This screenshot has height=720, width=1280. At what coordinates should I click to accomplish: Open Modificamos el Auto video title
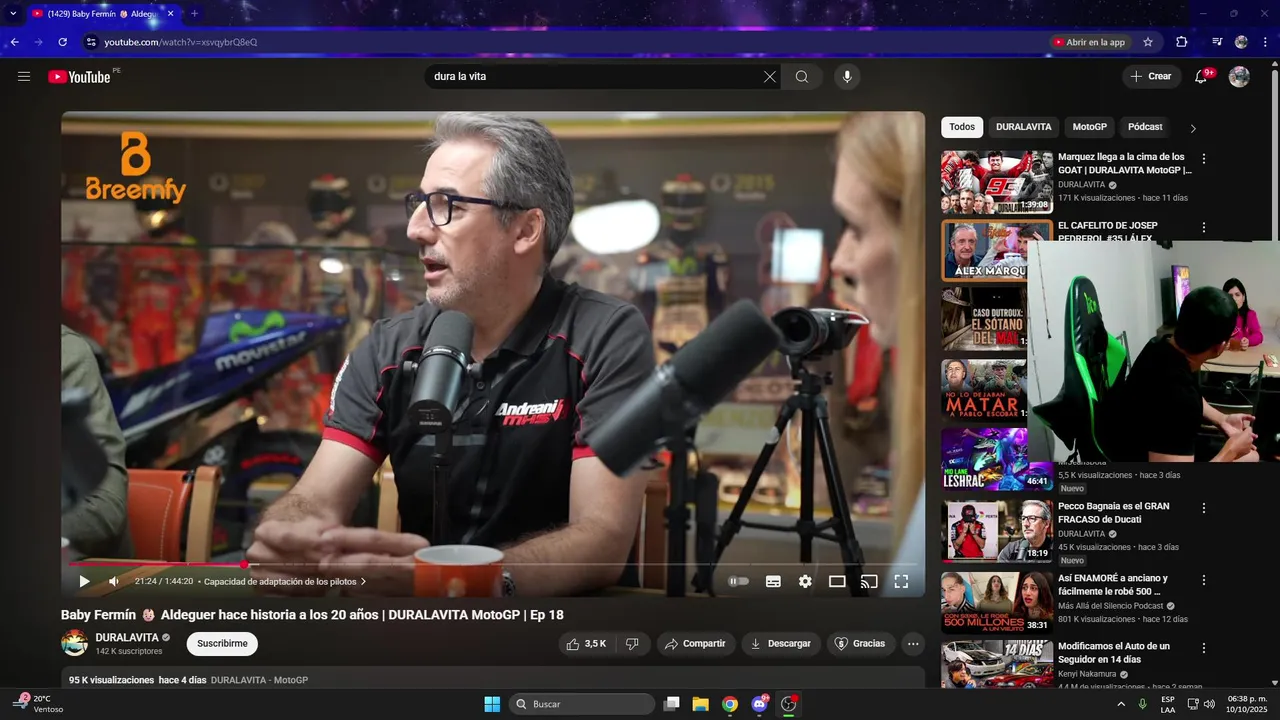click(1114, 653)
